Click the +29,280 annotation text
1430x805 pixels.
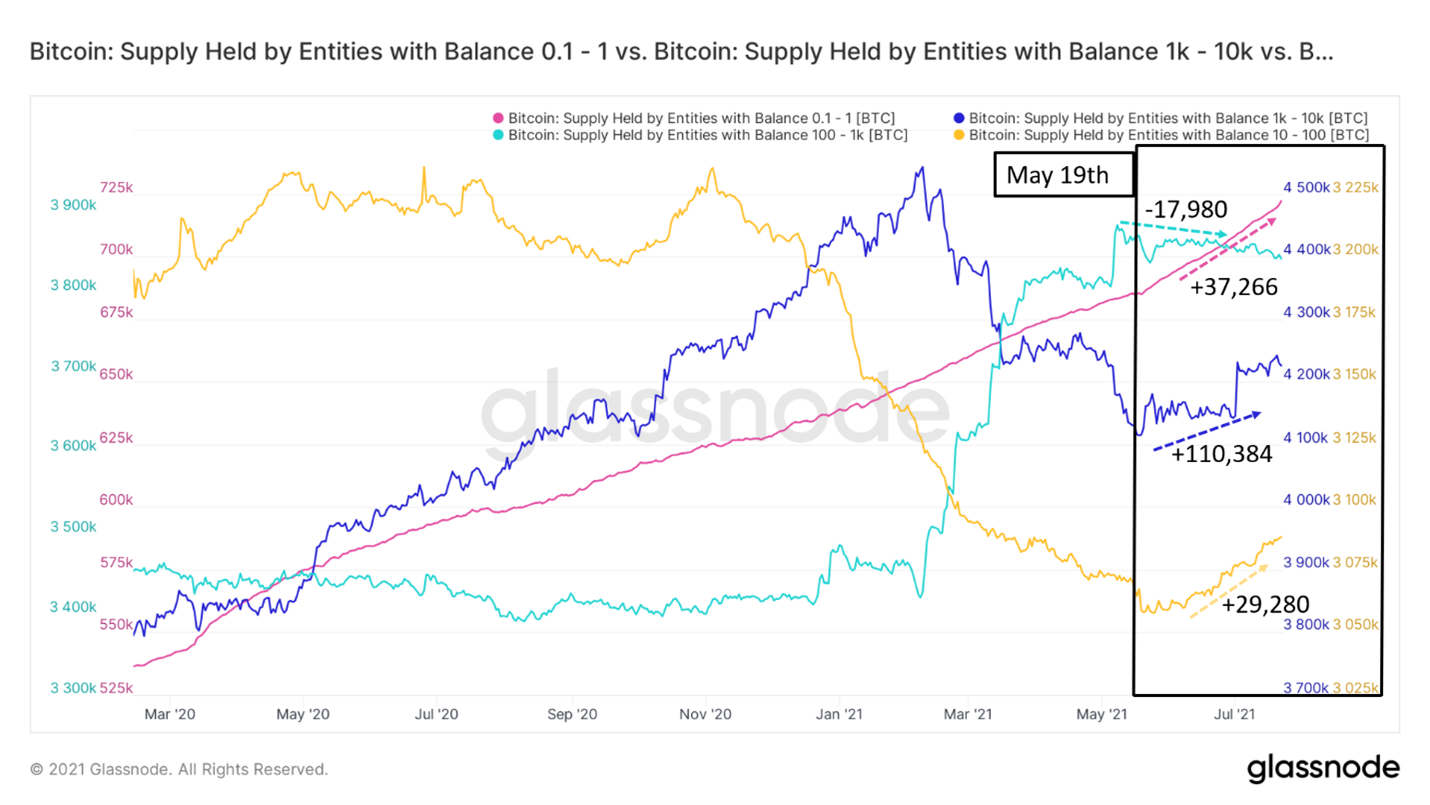click(x=1265, y=603)
